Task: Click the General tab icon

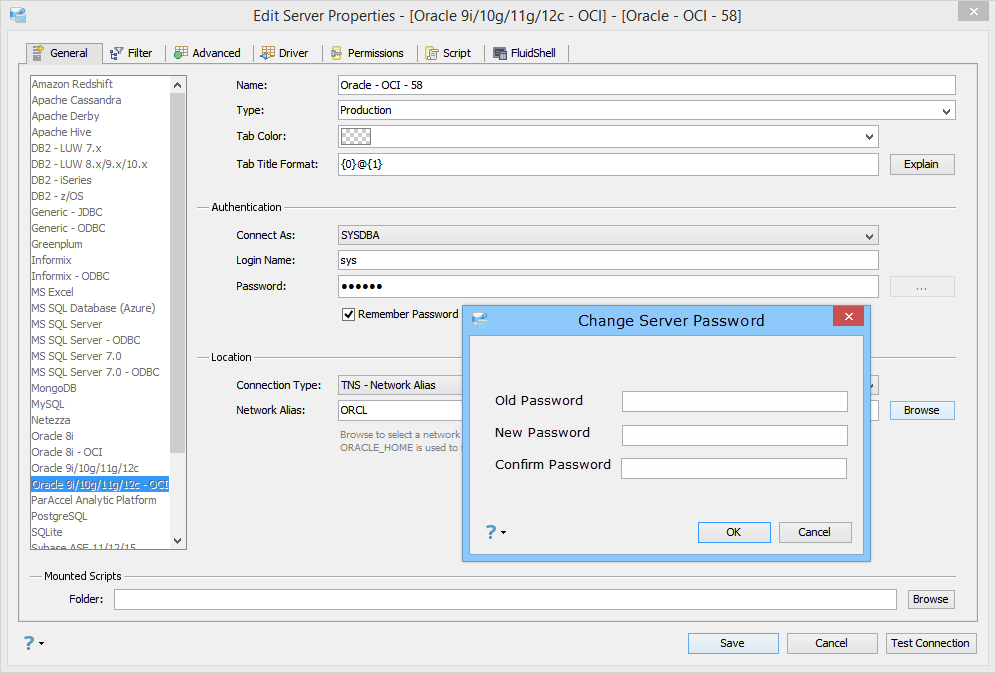Action: click(x=38, y=53)
